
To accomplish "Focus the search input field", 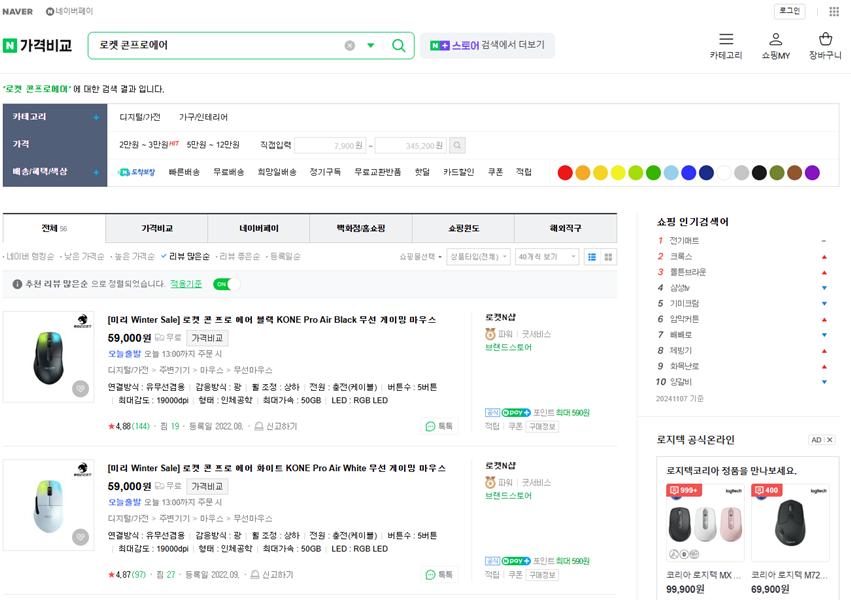I will click(x=217, y=46).
